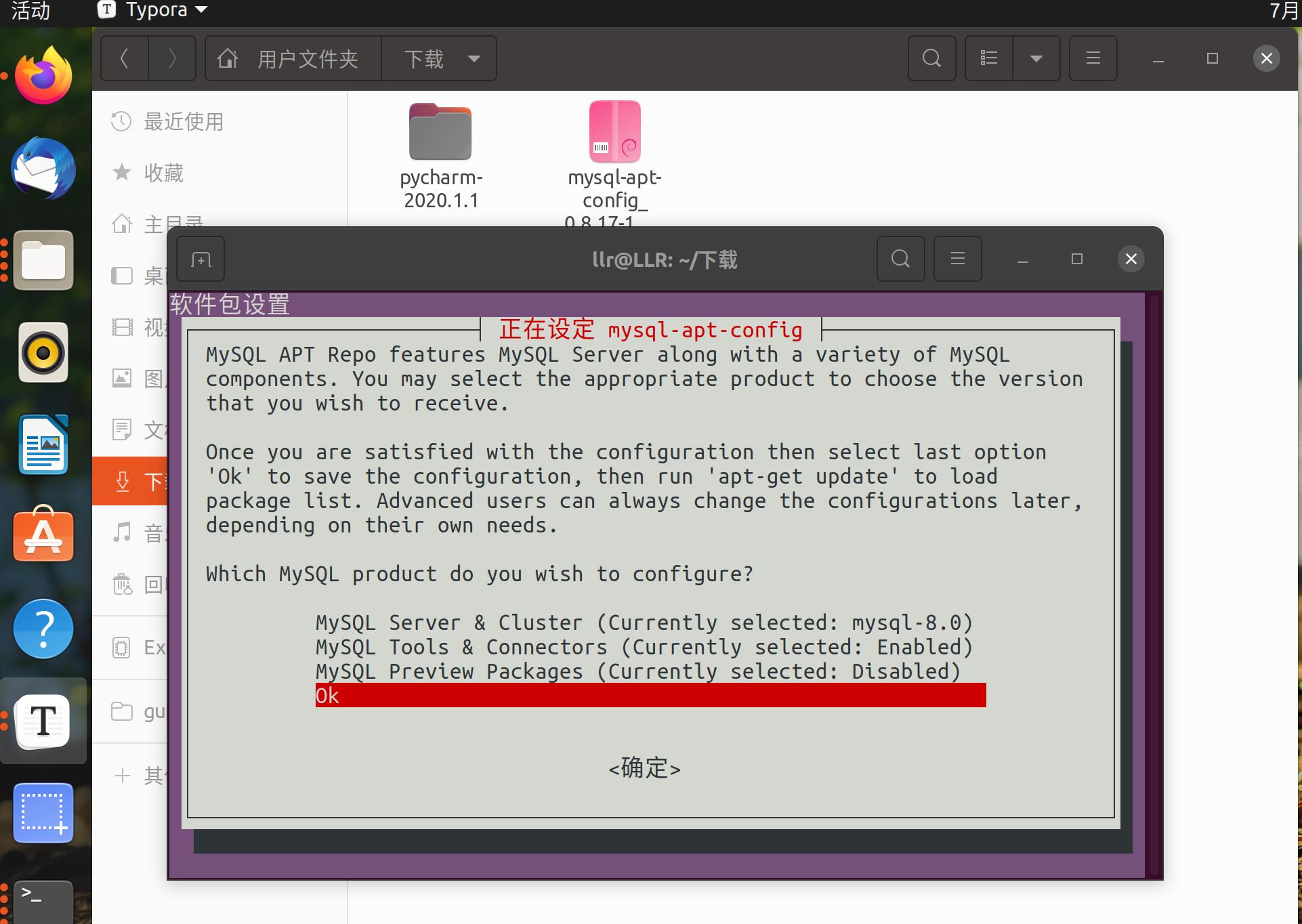Open Firefox from the dock
The image size is (1302, 924).
[43, 76]
